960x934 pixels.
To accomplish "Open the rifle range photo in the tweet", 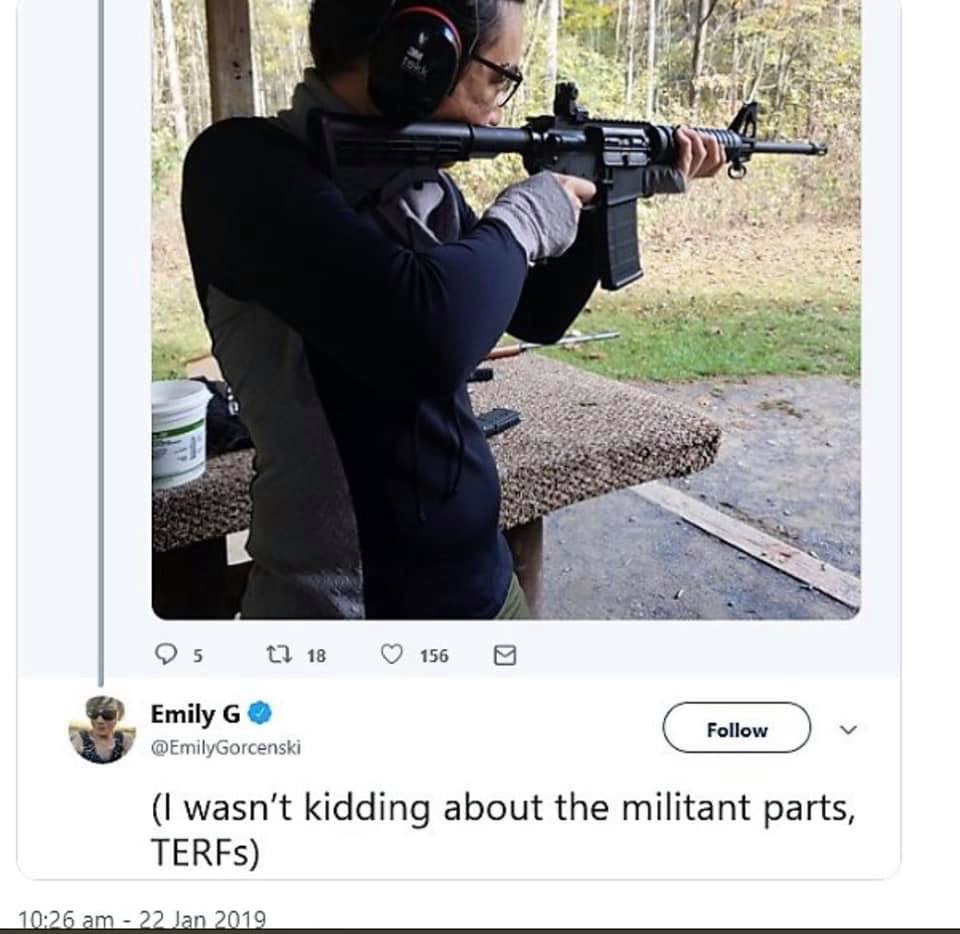I will 506,309.
